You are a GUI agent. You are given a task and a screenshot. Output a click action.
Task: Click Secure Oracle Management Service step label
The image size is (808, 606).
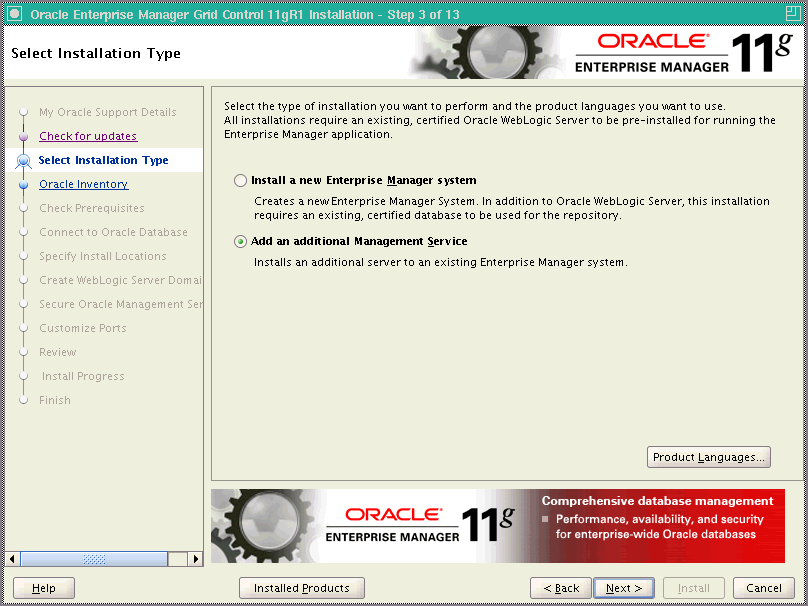click(x=121, y=304)
